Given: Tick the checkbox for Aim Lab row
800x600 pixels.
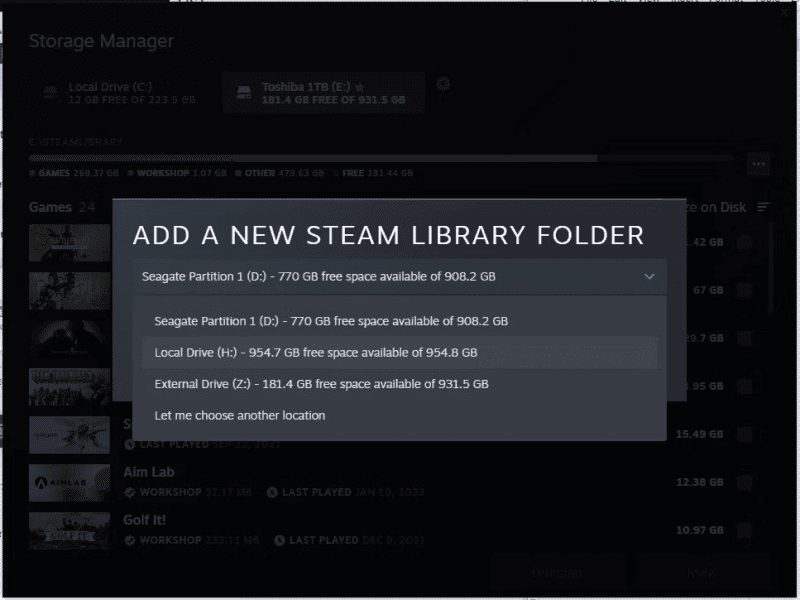Looking at the screenshot, I should coord(744,482).
